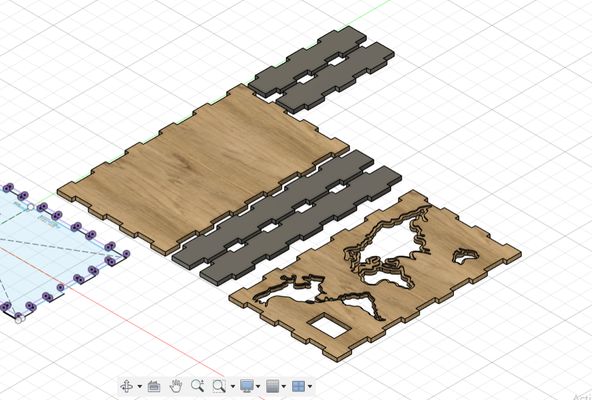Expand the zoom options dropdown arrow

point(233,386)
